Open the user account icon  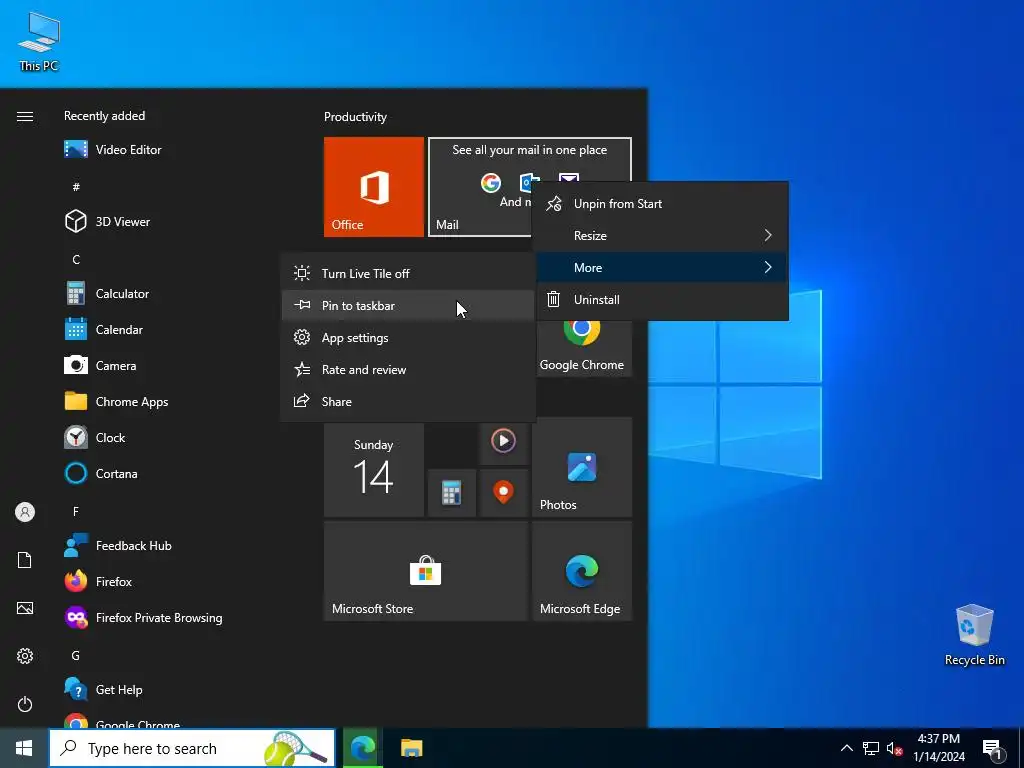[x=25, y=512]
